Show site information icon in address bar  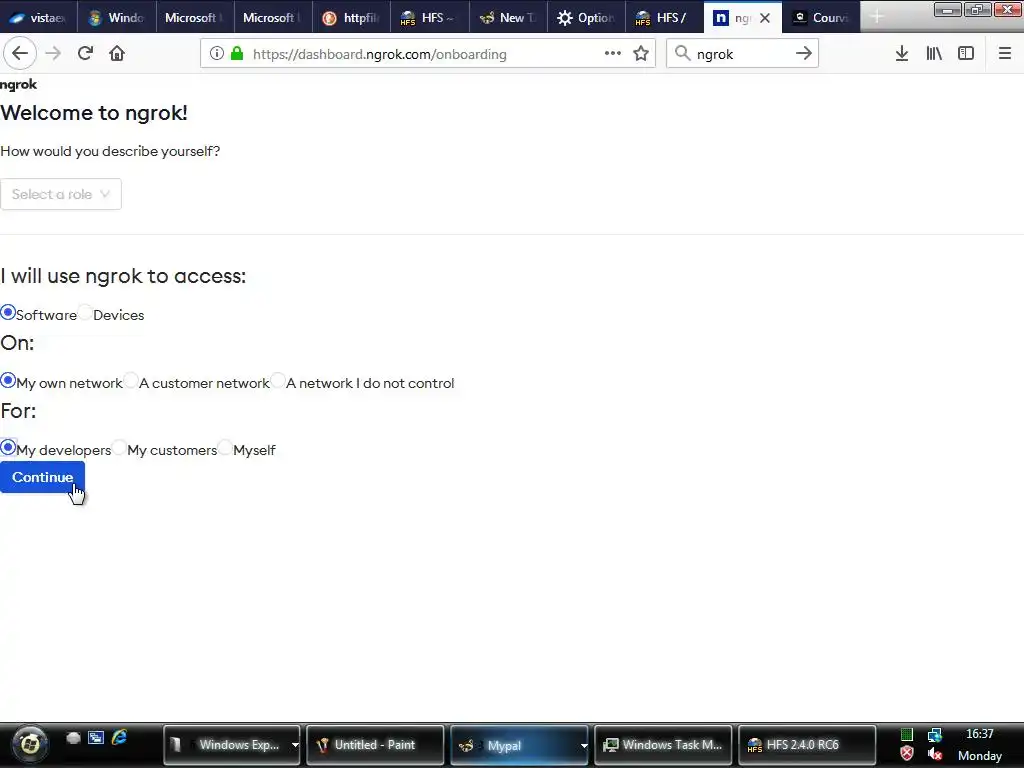(x=217, y=54)
